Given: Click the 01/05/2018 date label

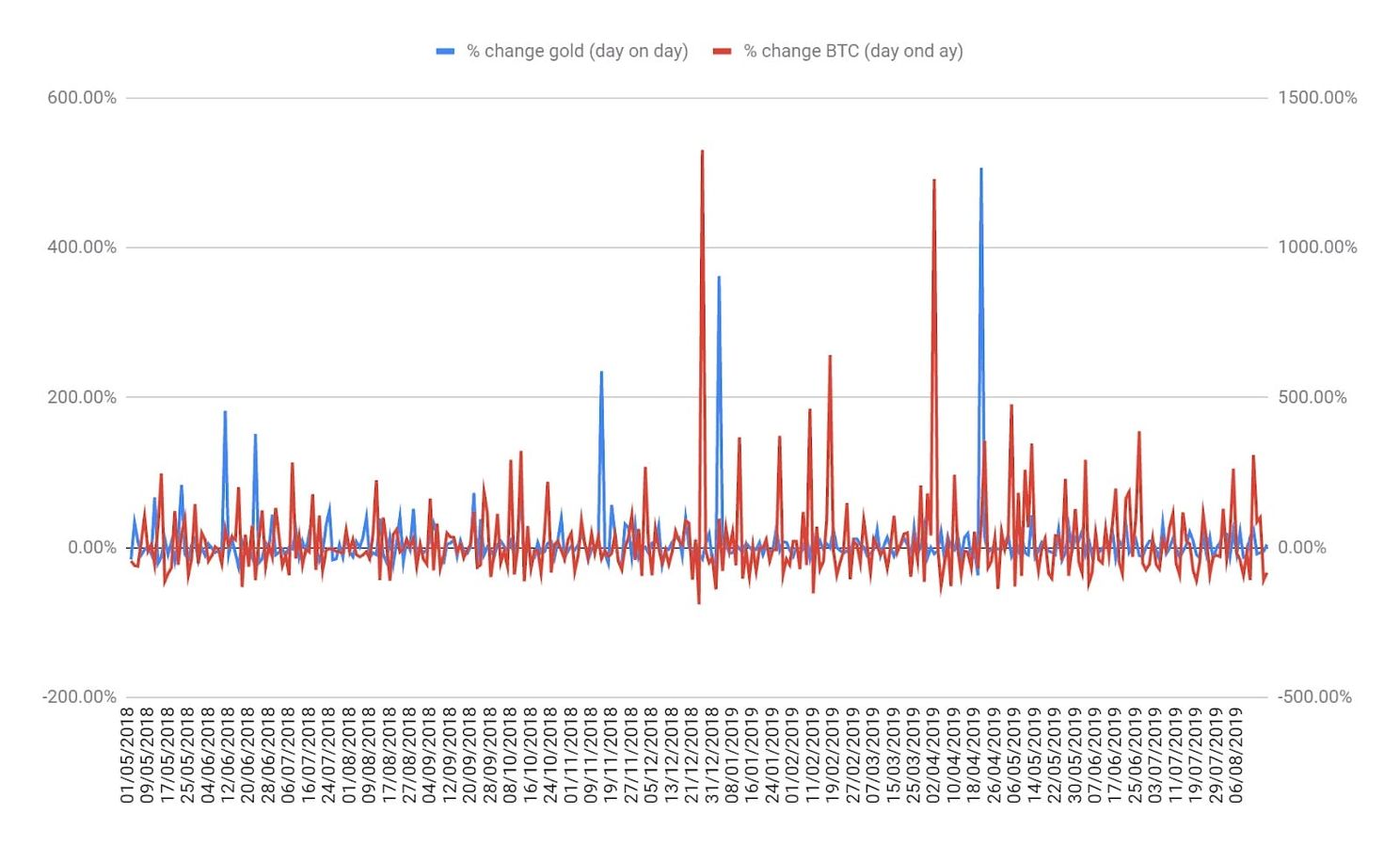Looking at the screenshot, I should coord(128,757).
